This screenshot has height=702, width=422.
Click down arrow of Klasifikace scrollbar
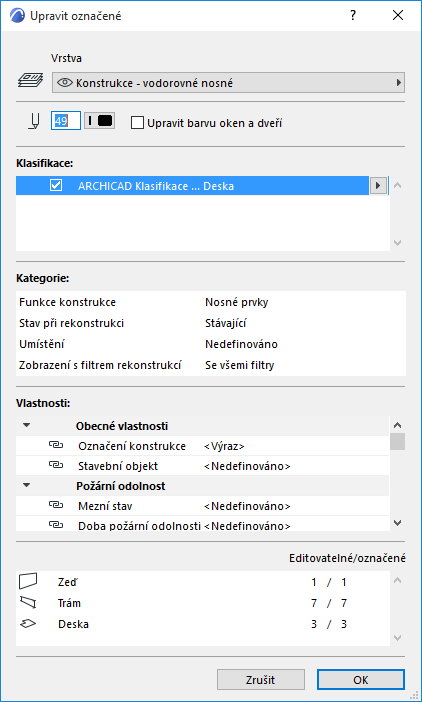pyautogui.click(x=397, y=243)
